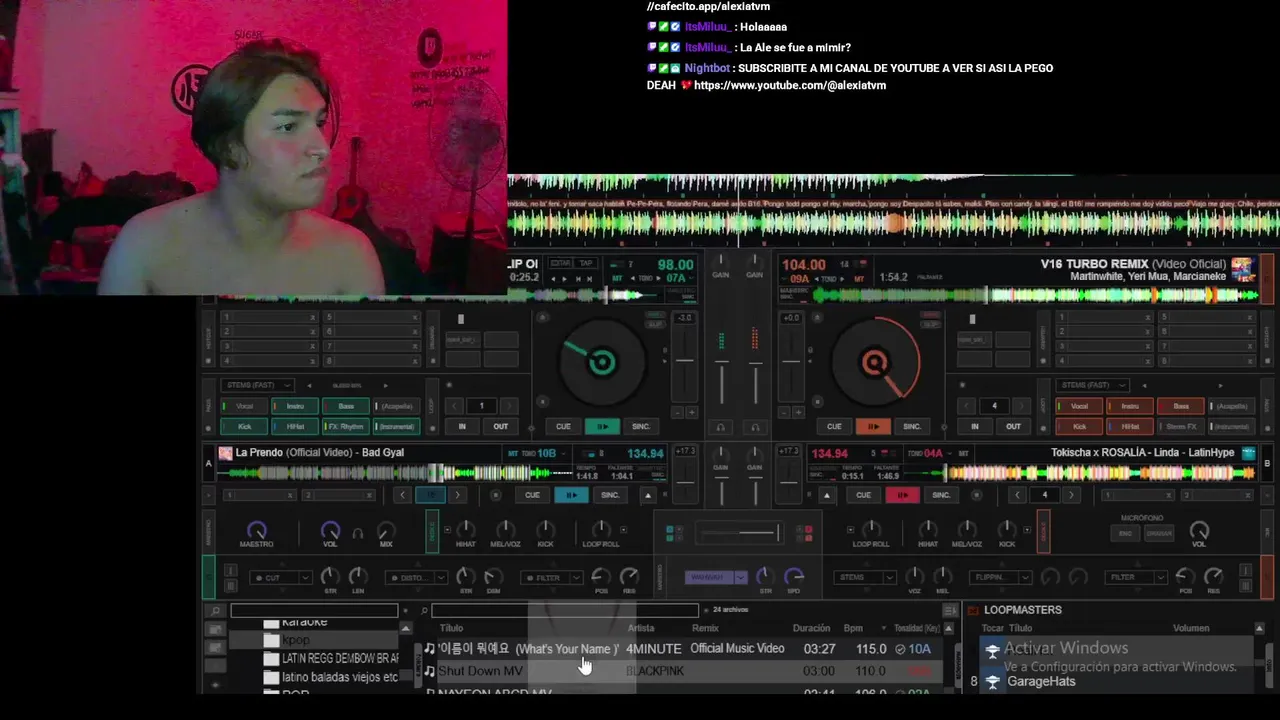Image resolution: width=1280 pixels, height=720 pixels.
Task: Open the YouTube @alexiatvm link in chat
Action: (x=790, y=85)
